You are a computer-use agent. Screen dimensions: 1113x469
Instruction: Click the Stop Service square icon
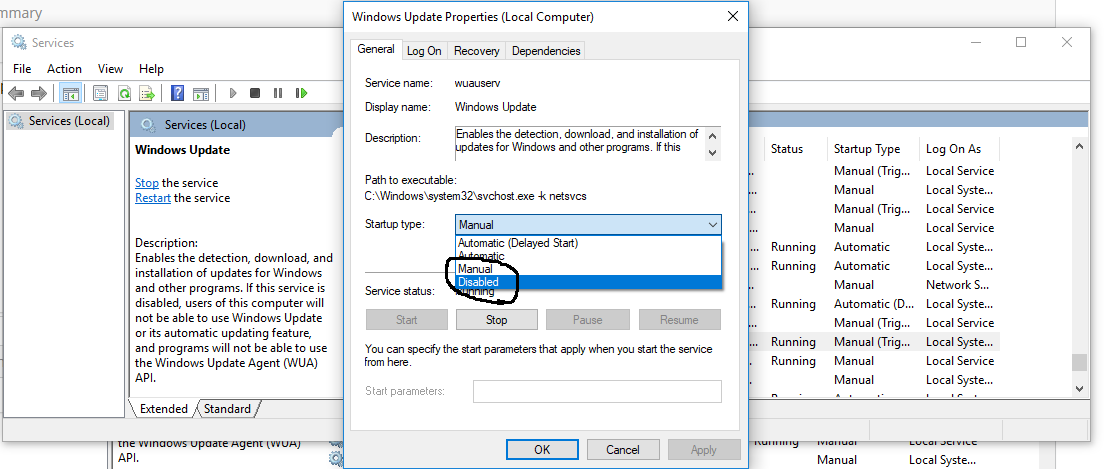click(x=255, y=93)
